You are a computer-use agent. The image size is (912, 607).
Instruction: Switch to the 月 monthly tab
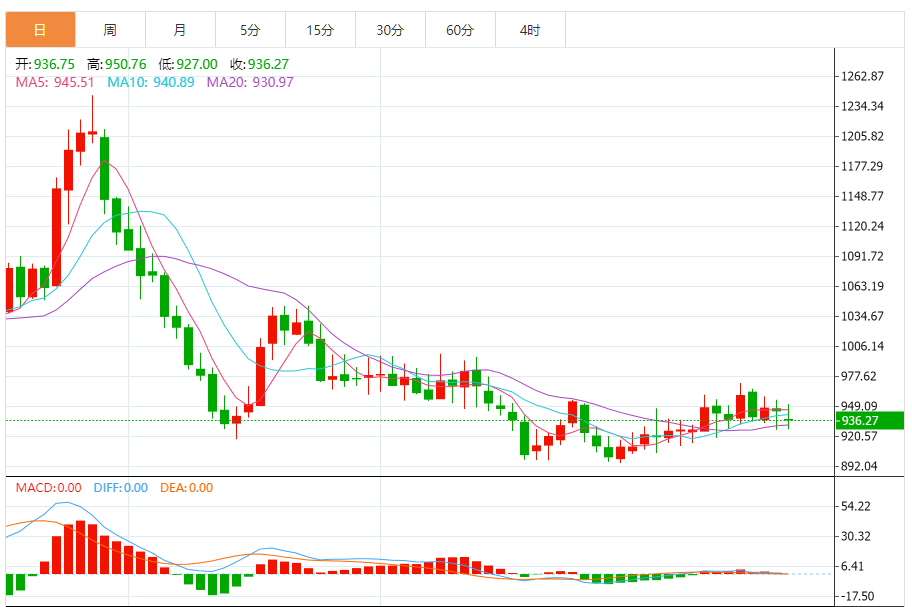coord(180,30)
